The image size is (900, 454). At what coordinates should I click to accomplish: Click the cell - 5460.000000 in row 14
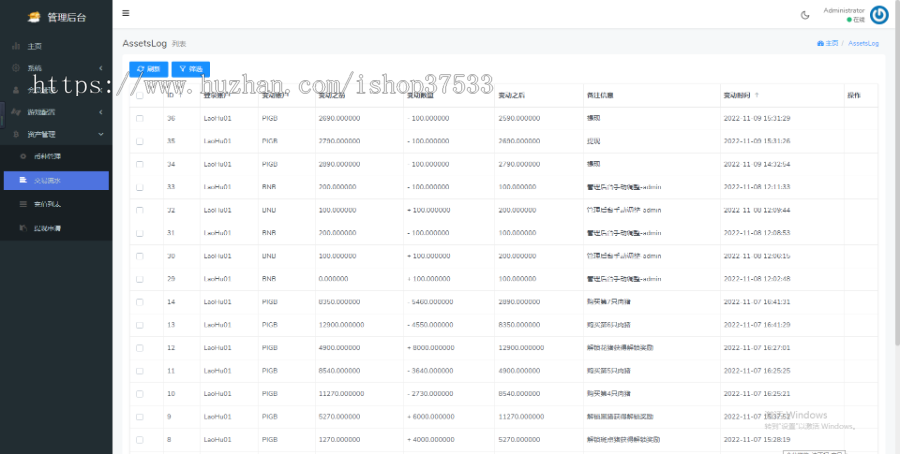tap(430, 302)
